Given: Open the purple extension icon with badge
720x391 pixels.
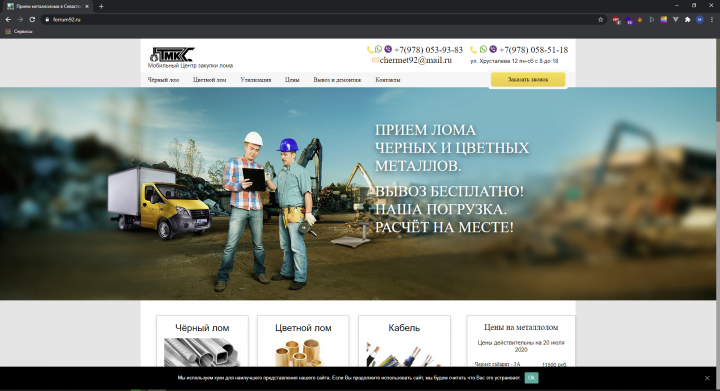Looking at the screenshot, I should [629, 20].
